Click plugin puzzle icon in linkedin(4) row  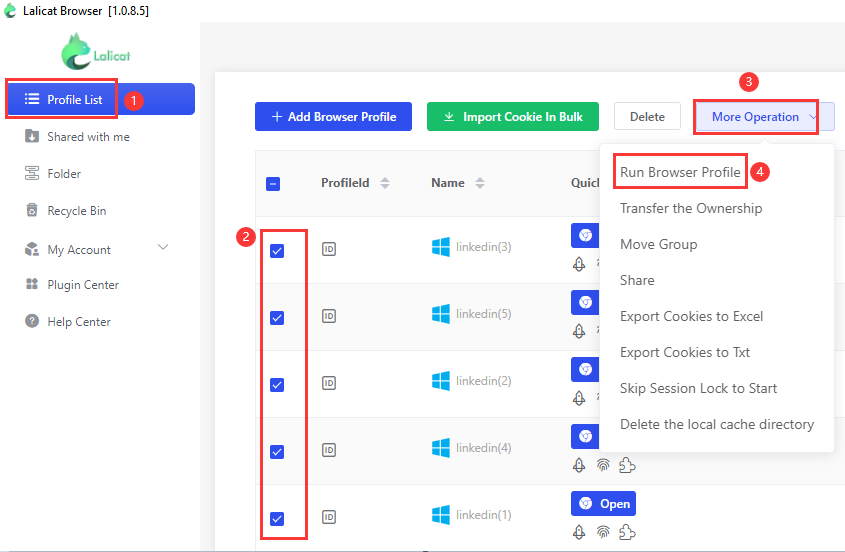pos(627,465)
